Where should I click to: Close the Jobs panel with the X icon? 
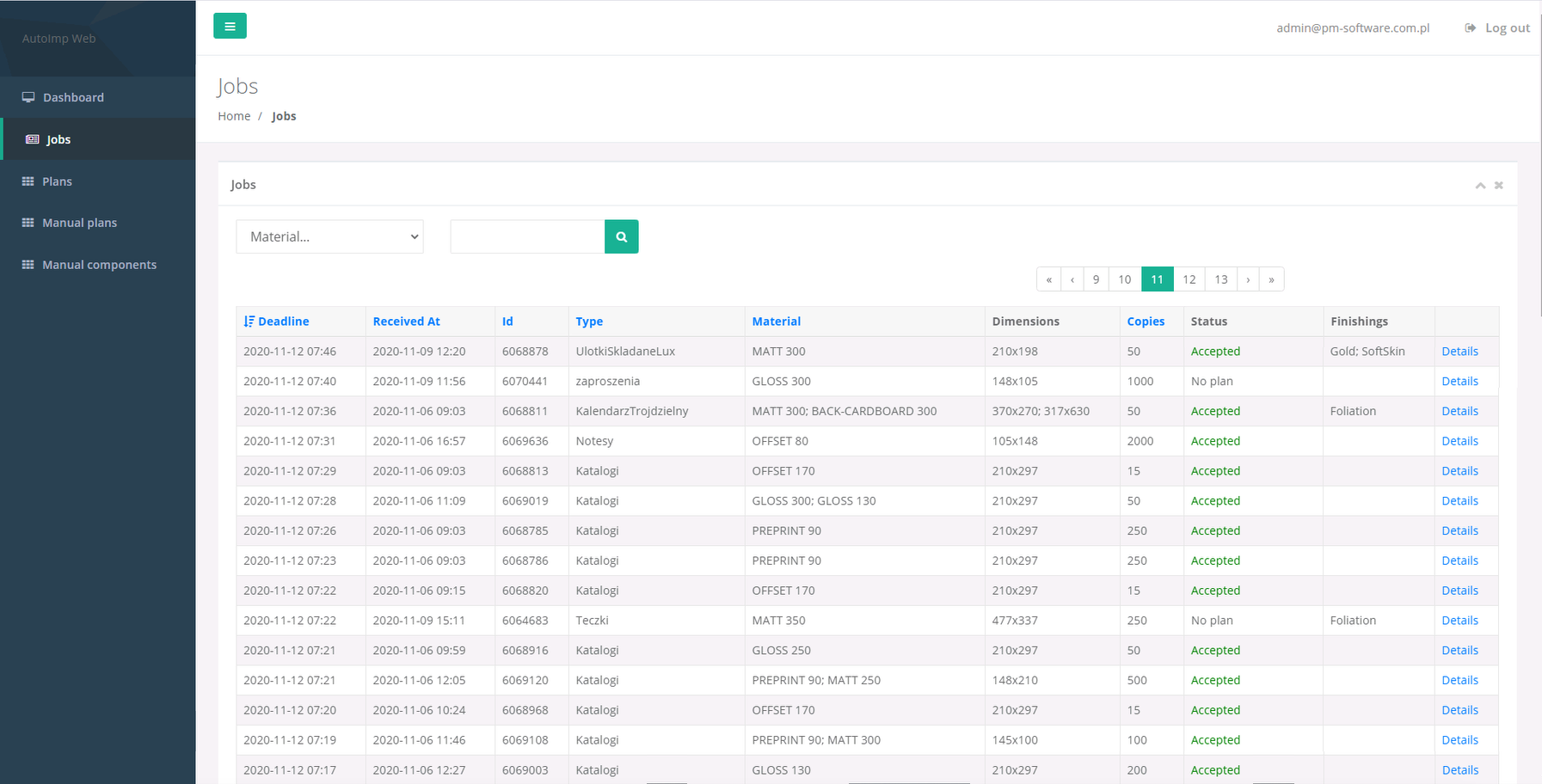tap(1499, 186)
